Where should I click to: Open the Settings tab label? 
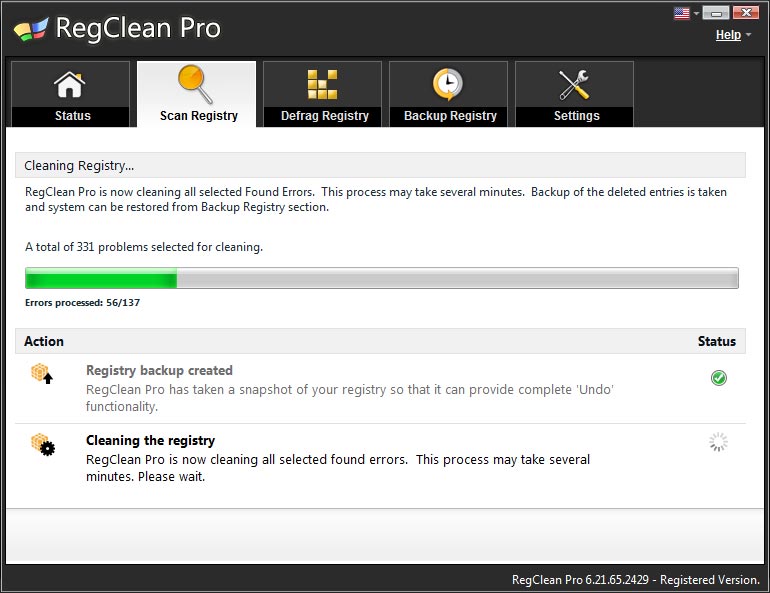577,116
